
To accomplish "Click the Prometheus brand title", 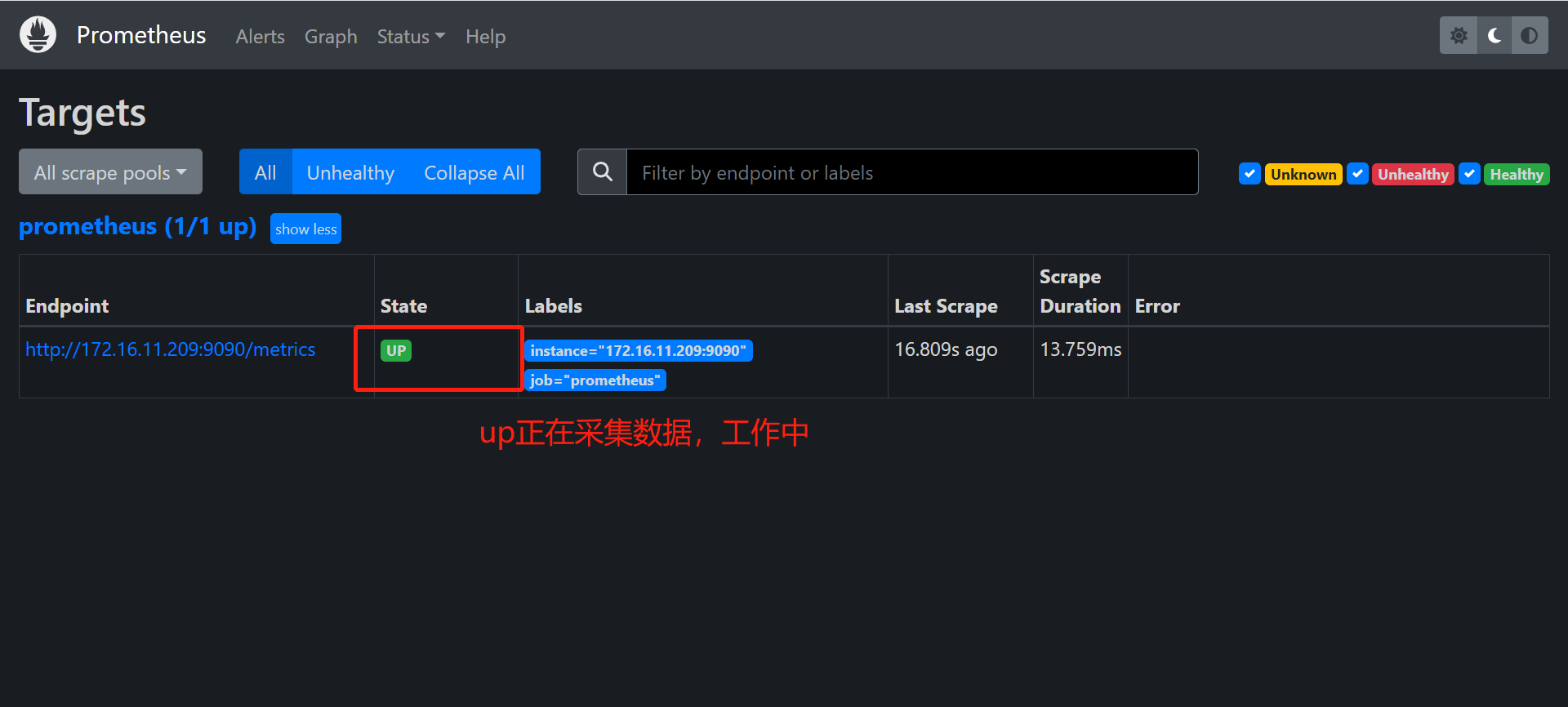I will point(141,35).
